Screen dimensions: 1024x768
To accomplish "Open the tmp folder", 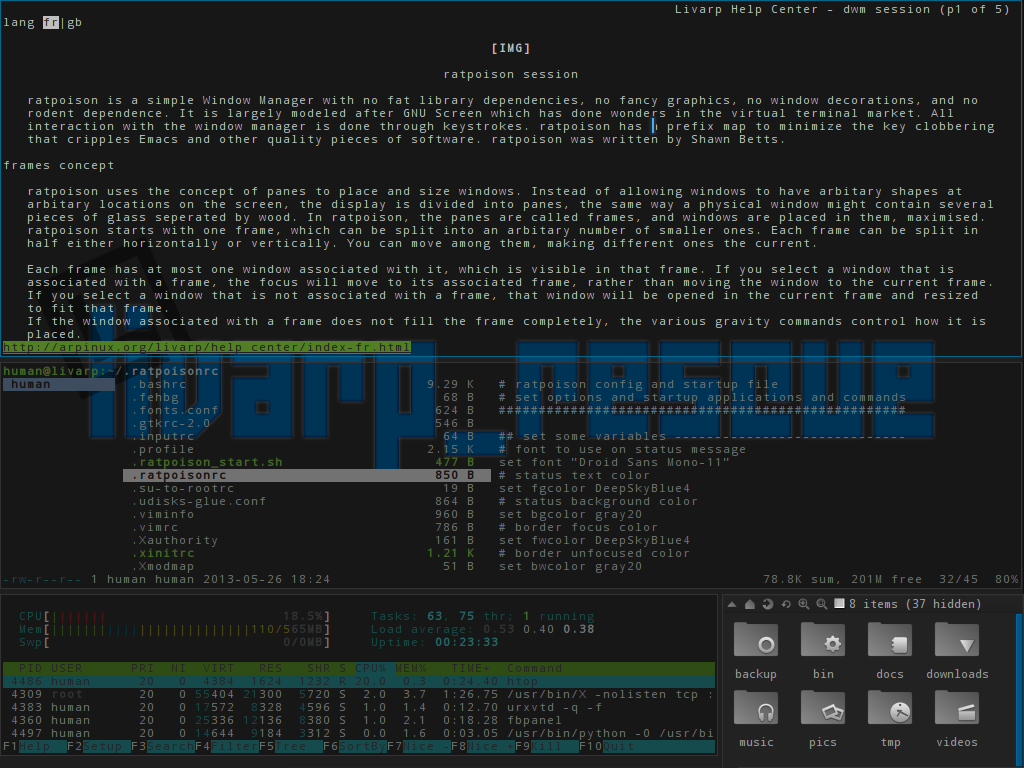I will coord(890,718).
